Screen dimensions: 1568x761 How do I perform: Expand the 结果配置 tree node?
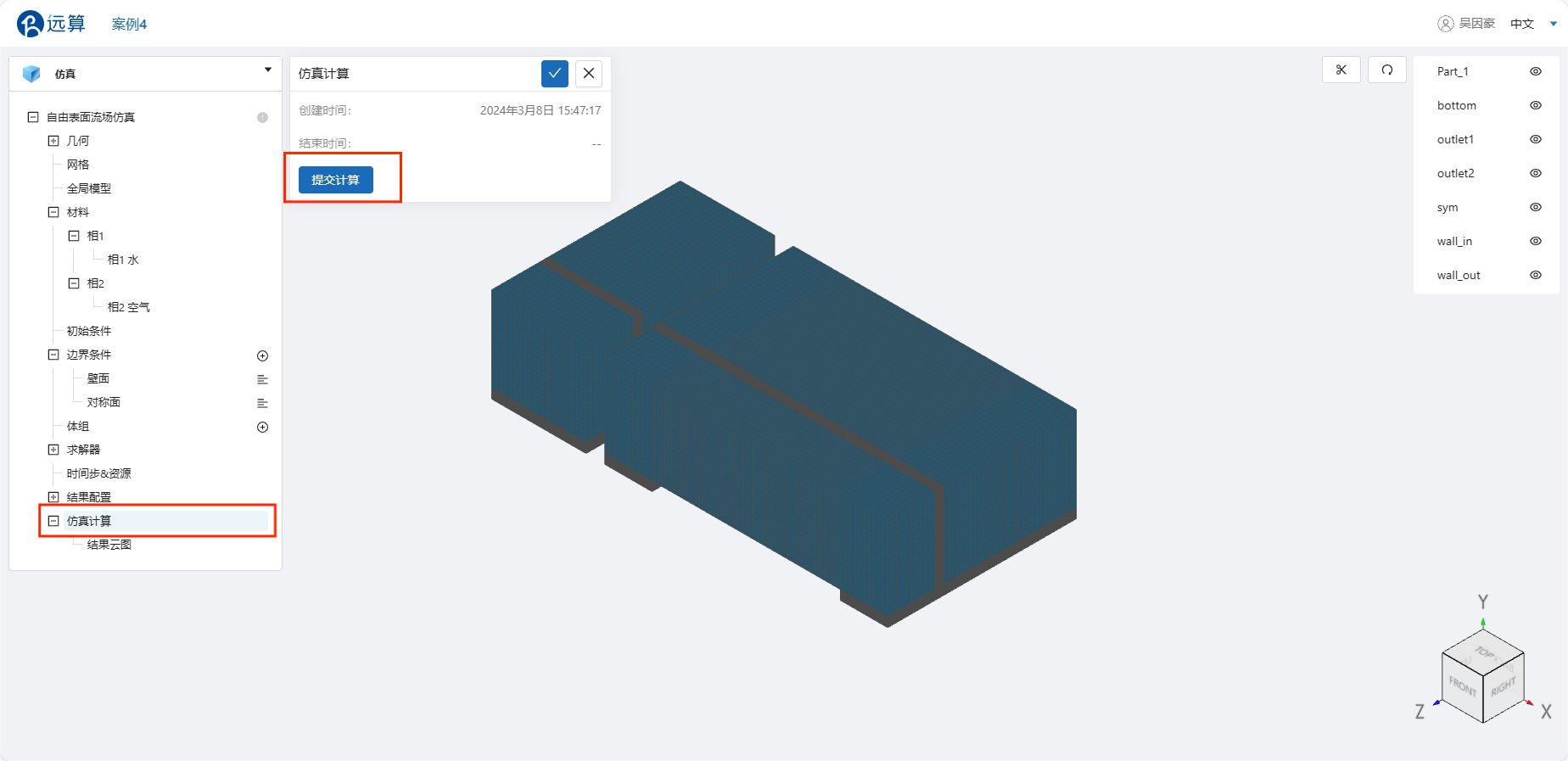(x=53, y=497)
